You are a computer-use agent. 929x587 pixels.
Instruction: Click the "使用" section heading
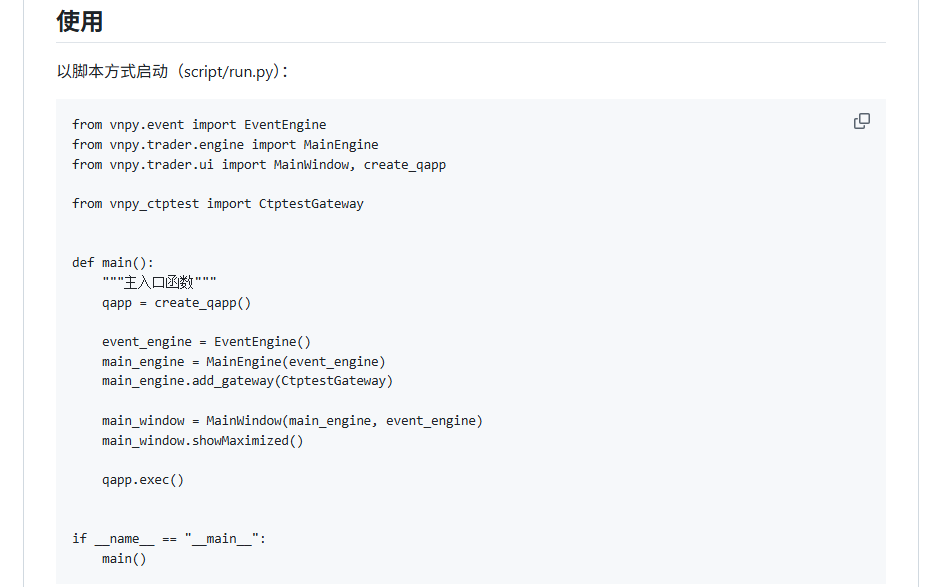pos(80,20)
